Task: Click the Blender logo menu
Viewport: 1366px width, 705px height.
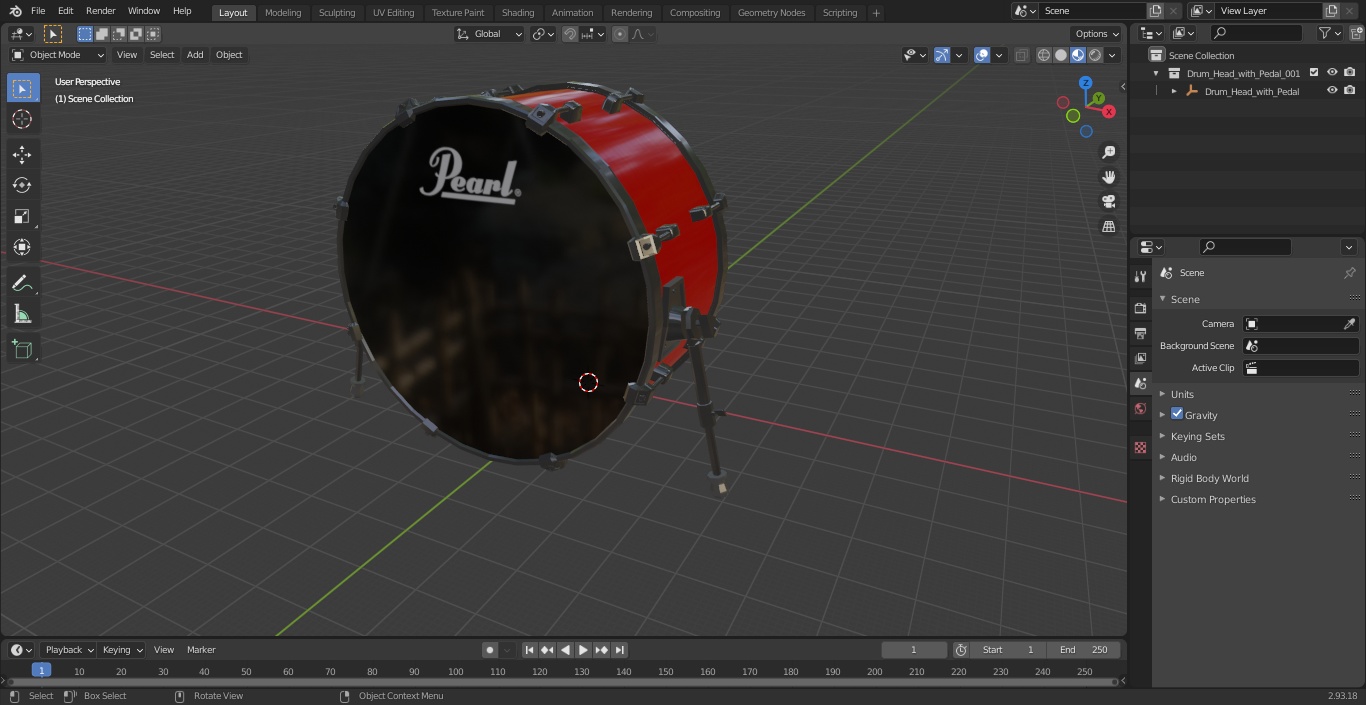Action: pos(15,11)
